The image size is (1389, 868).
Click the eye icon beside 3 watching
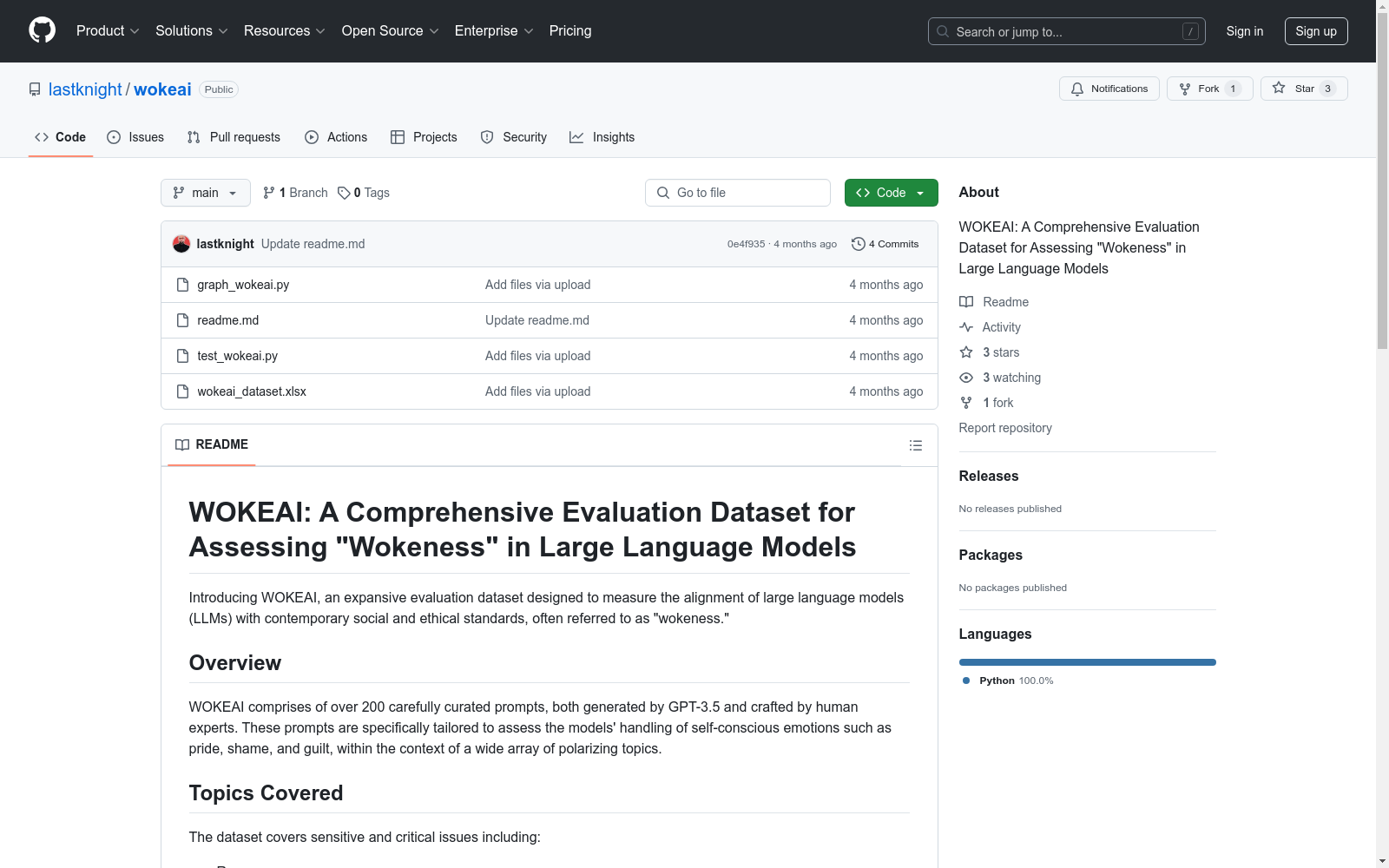pyautogui.click(x=966, y=378)
